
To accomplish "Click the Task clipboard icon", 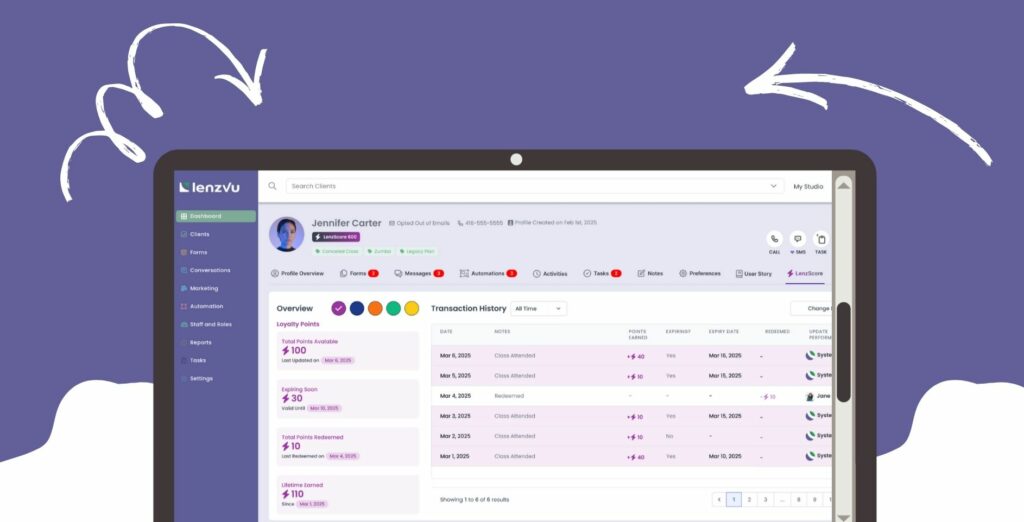I will (821, 239).
